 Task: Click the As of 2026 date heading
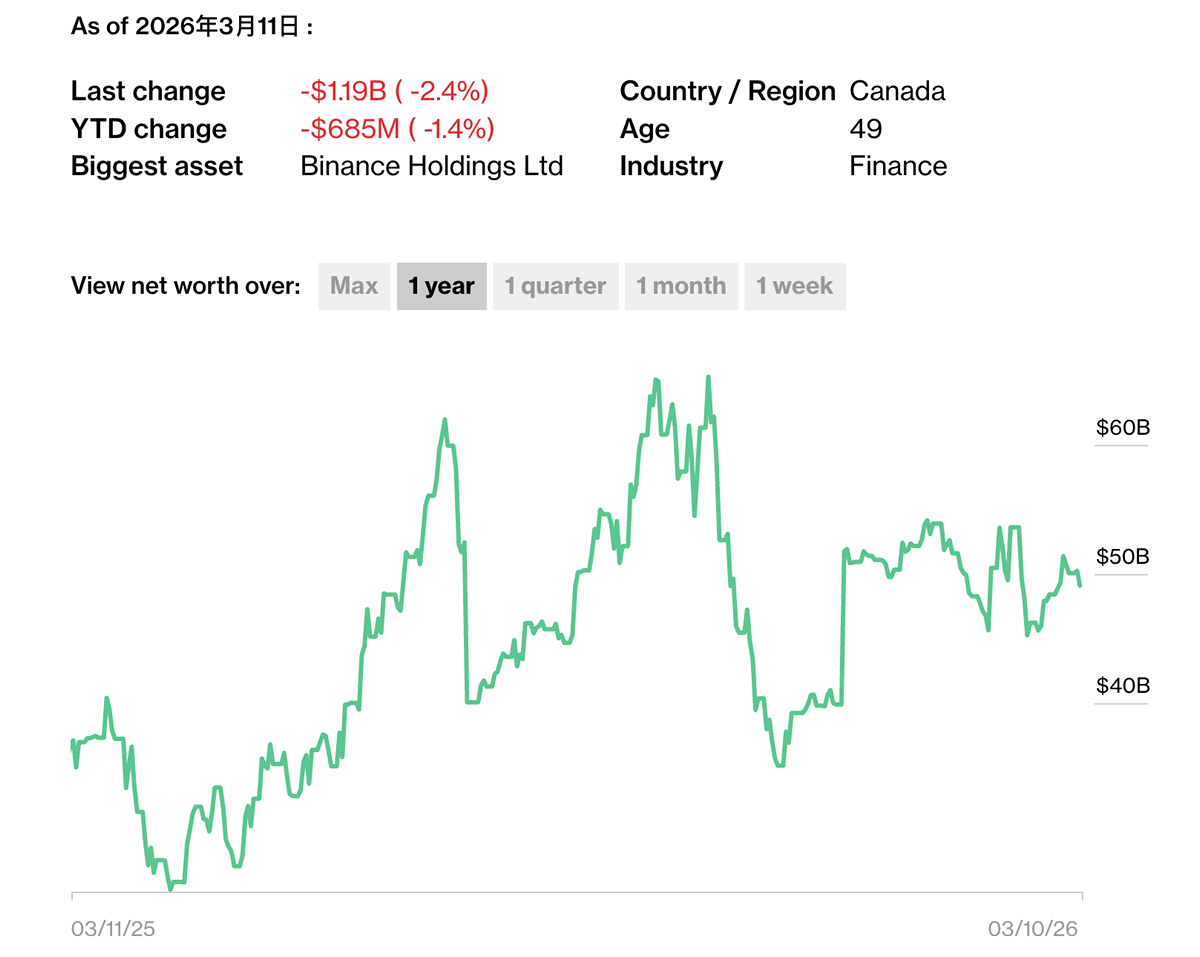pos(192,27)
